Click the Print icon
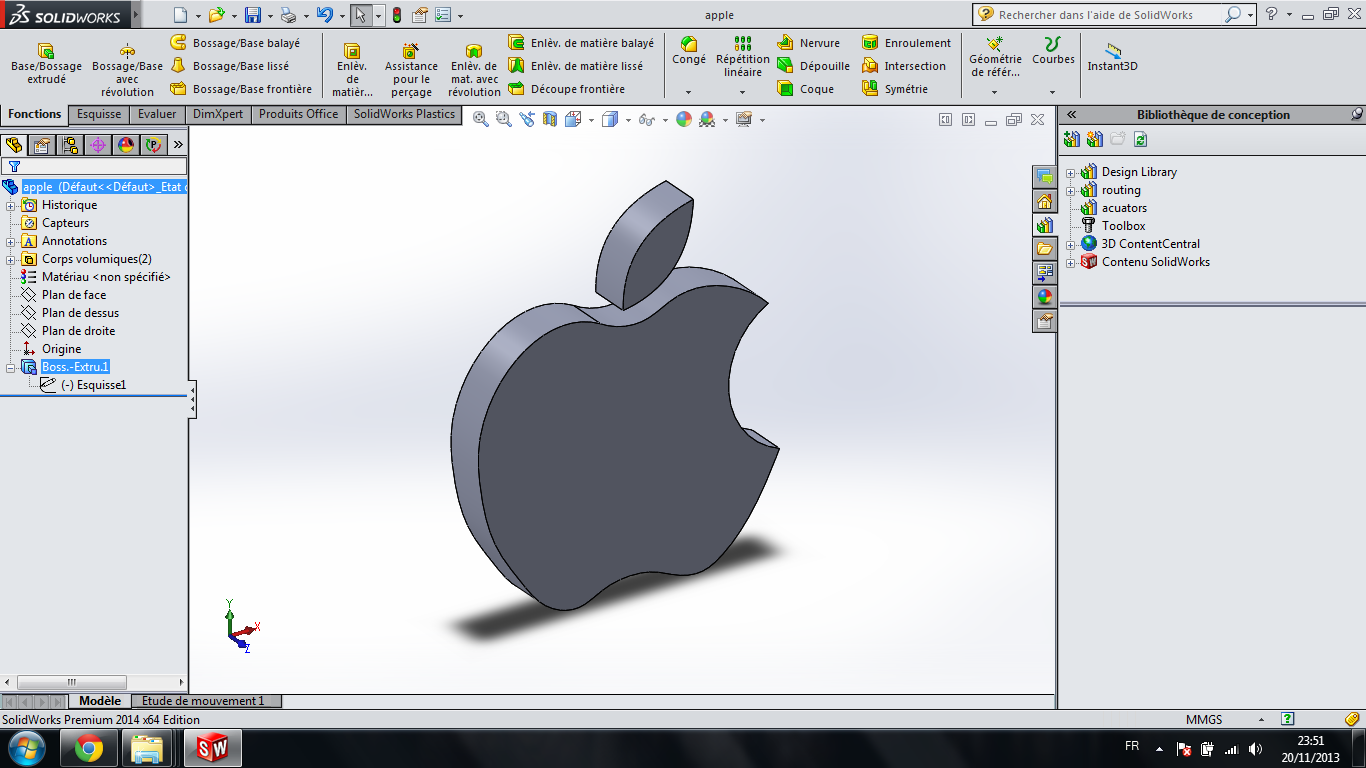 [288, 15]
